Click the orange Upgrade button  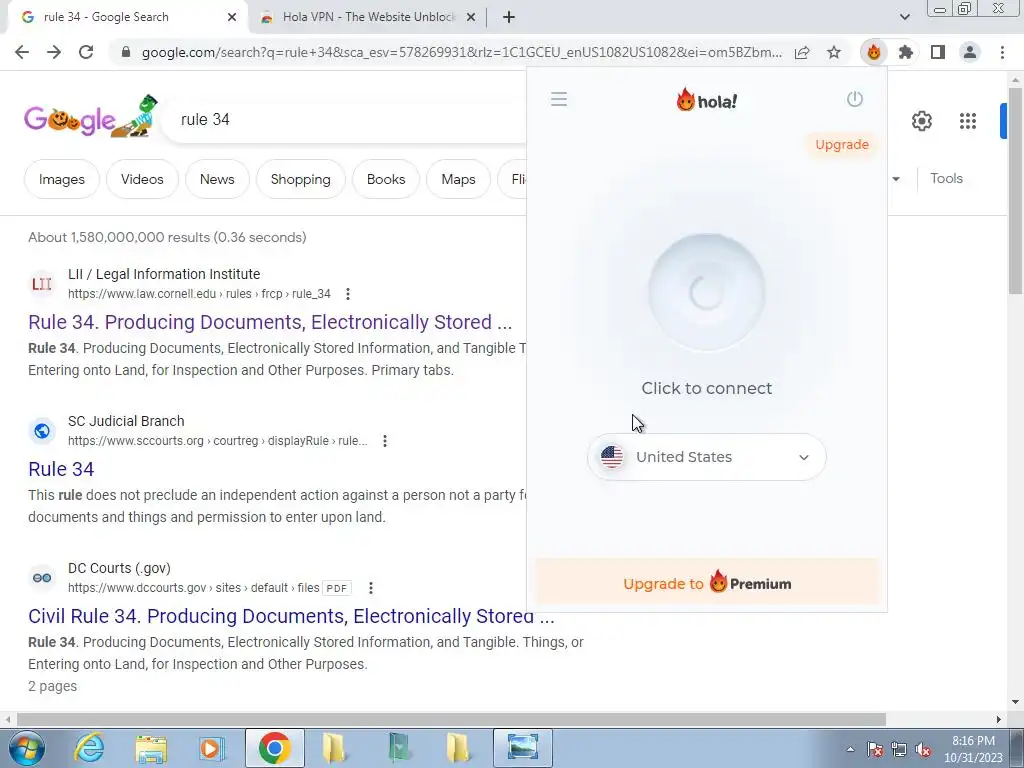tap(842, 144)
